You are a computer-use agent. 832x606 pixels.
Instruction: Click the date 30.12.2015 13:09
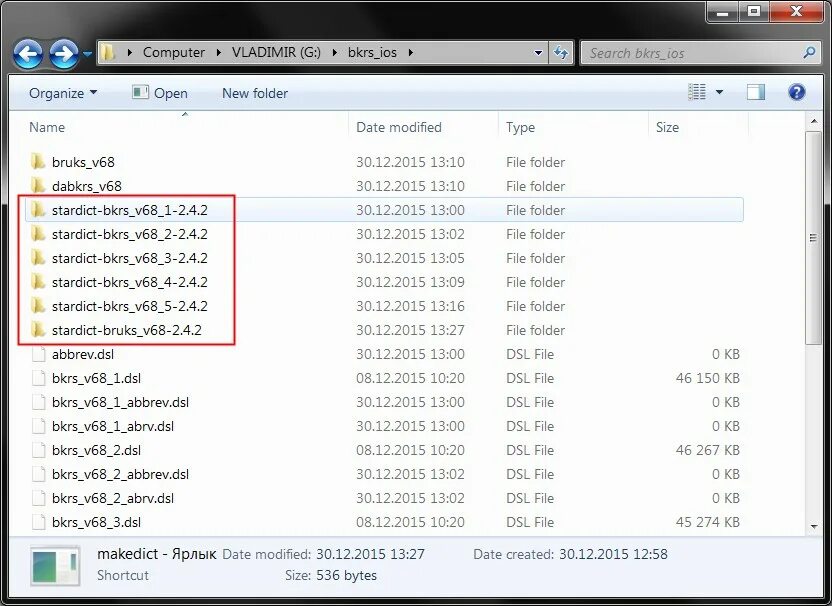pyautogui.click(x=410, y=282)
